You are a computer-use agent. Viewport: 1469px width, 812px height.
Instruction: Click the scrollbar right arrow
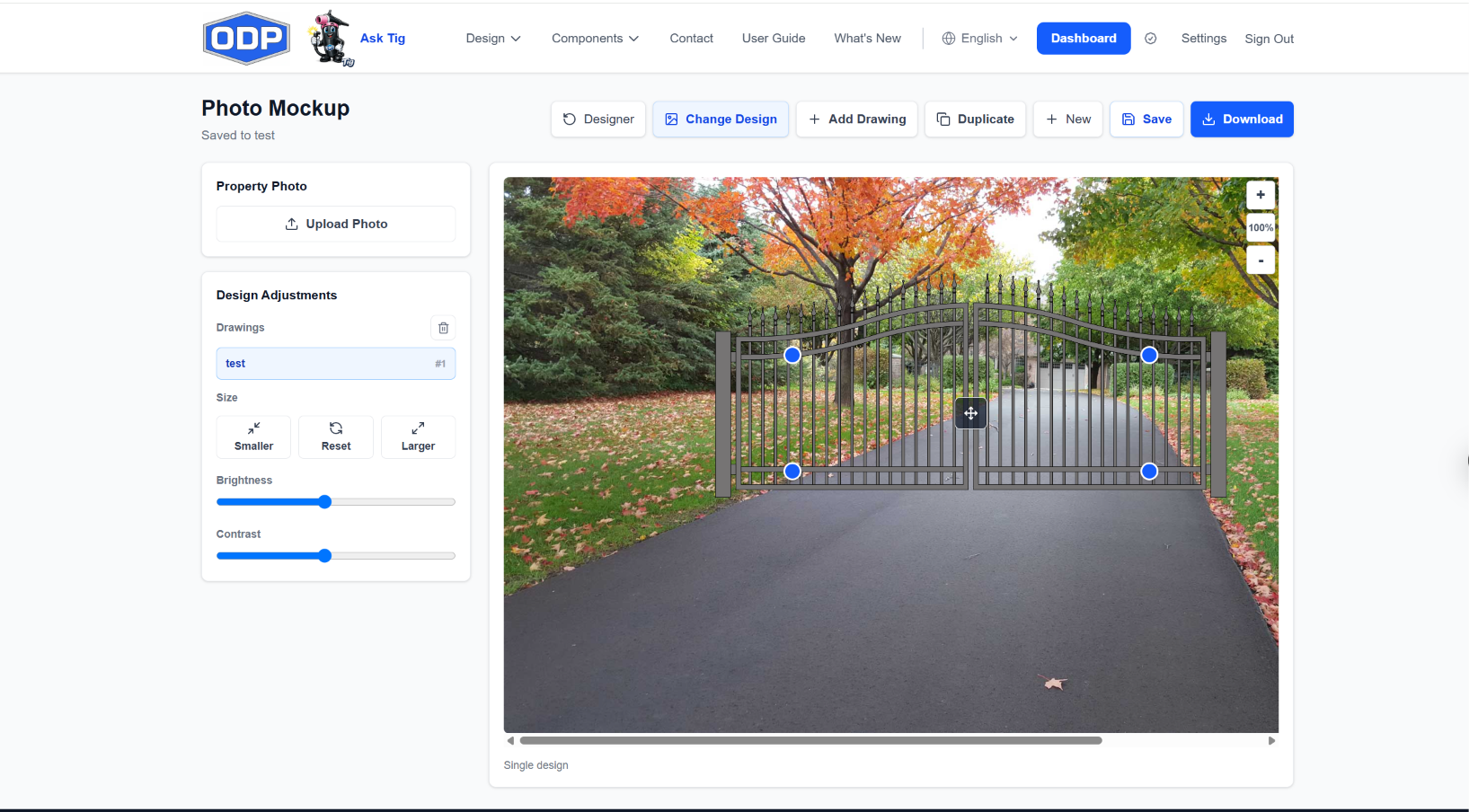point(1271,741)
